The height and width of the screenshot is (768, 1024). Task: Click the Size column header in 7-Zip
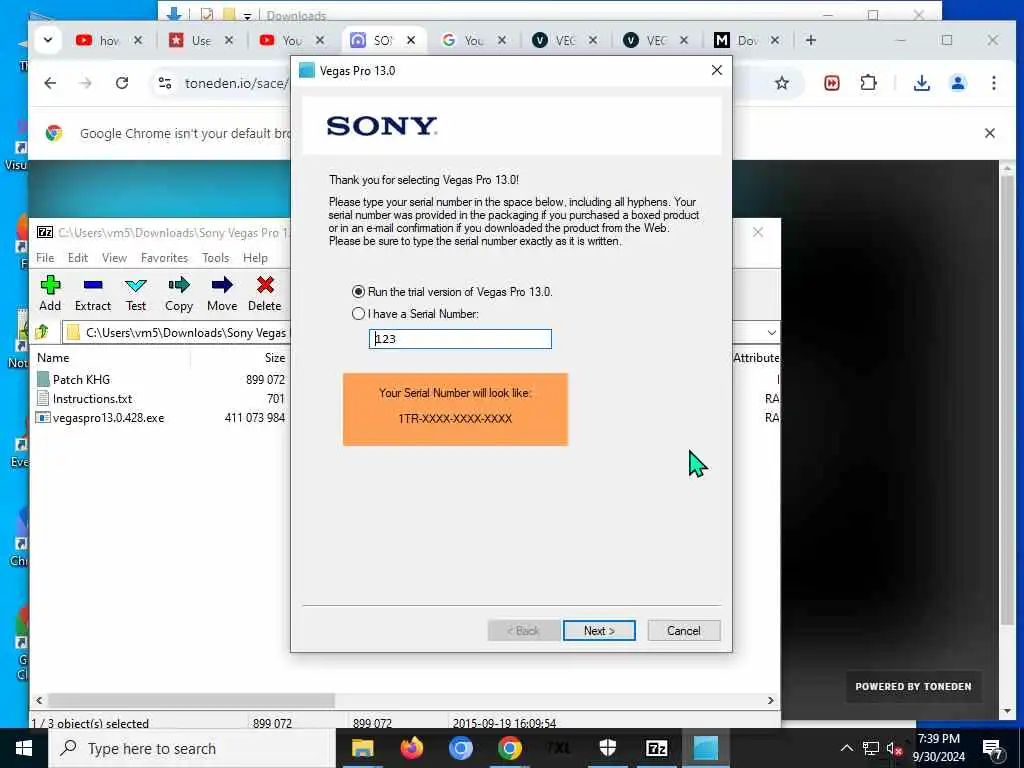(274, 358)
